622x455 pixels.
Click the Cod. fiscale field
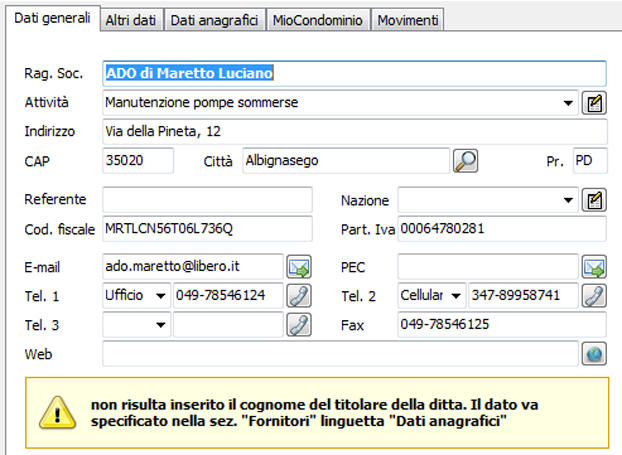207,229
